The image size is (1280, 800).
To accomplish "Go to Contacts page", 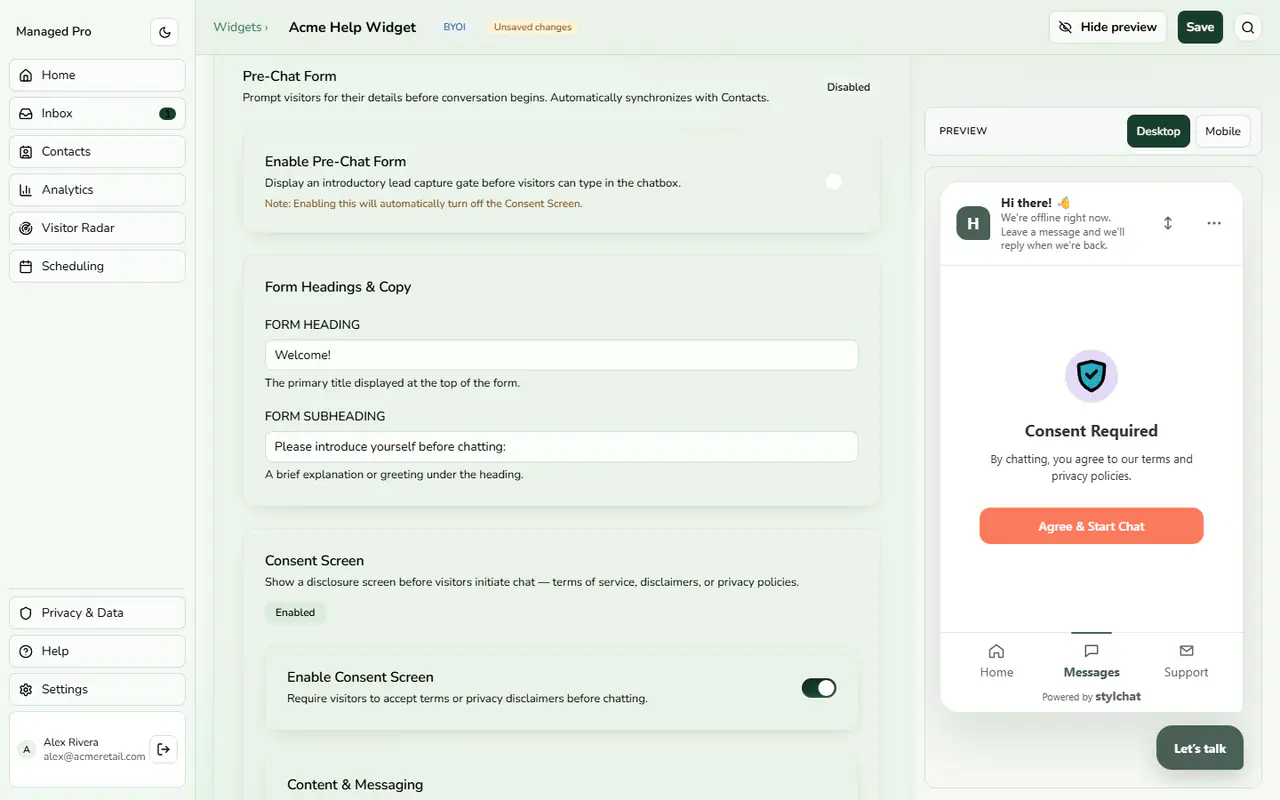I will click(x=97, y=151).
